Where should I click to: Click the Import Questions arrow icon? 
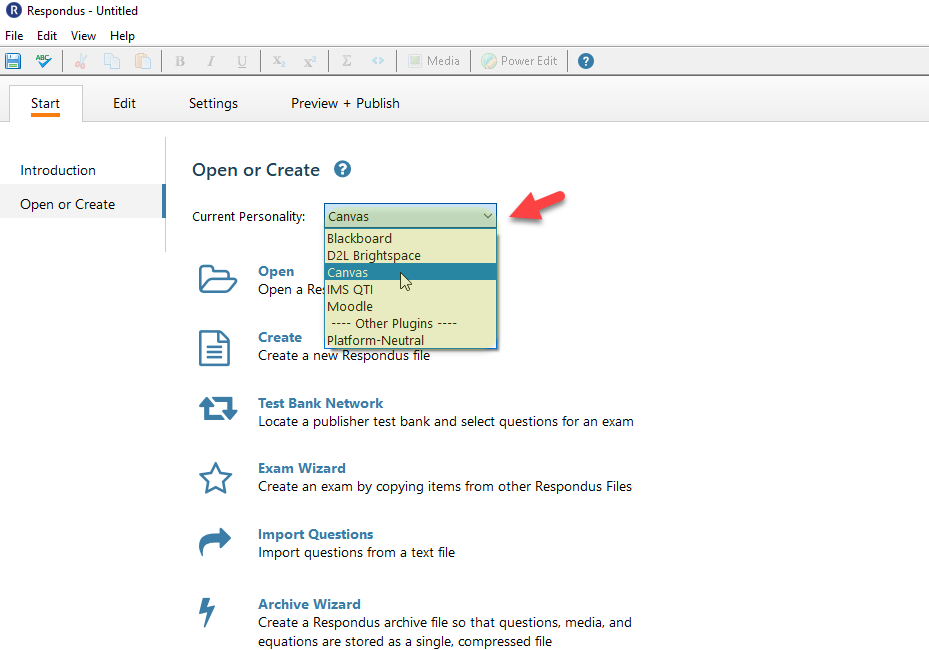214,541
